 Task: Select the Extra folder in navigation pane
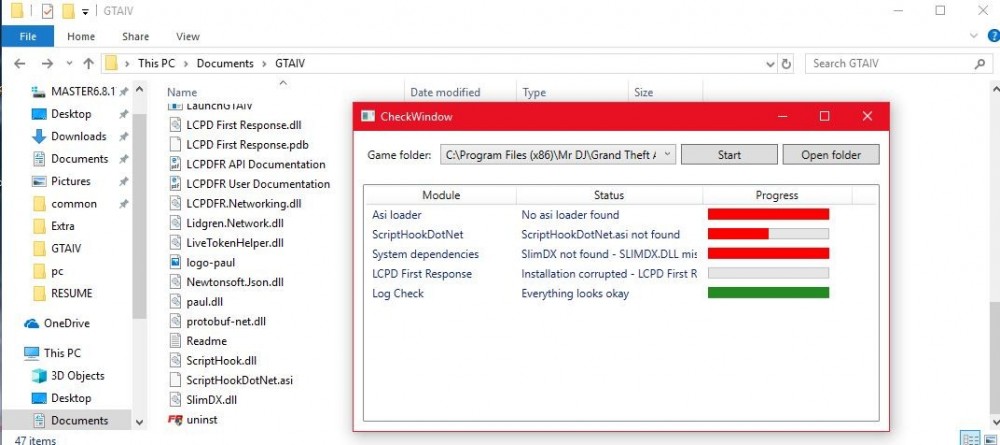(x=62, y=226)
